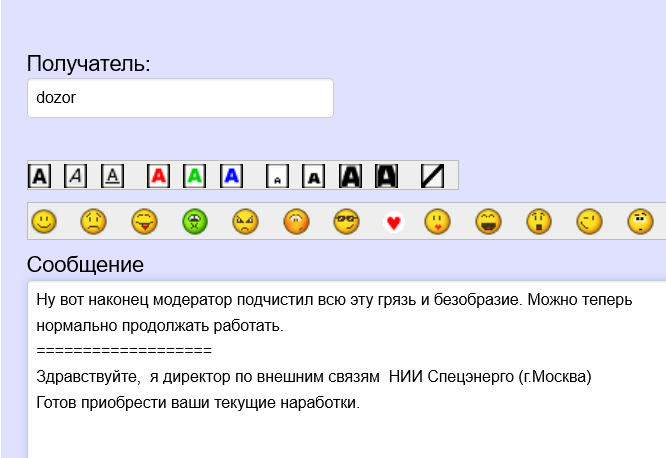Set text color to green
Image resolution: width=666 pixels, height=458 pixels.
click(195, 176)
